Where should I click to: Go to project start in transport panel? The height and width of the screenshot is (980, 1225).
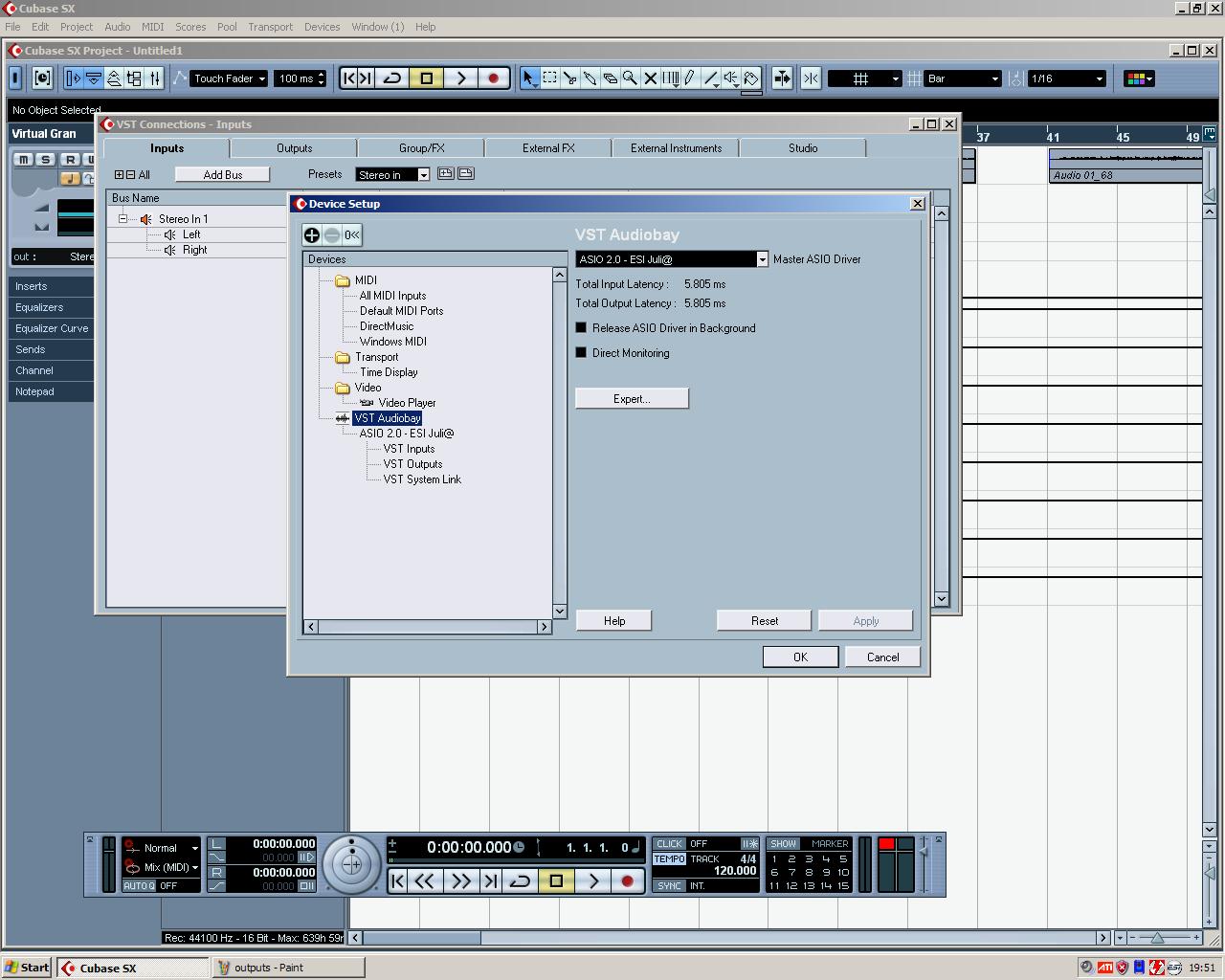pyautogui.click(x=398, y=880)
